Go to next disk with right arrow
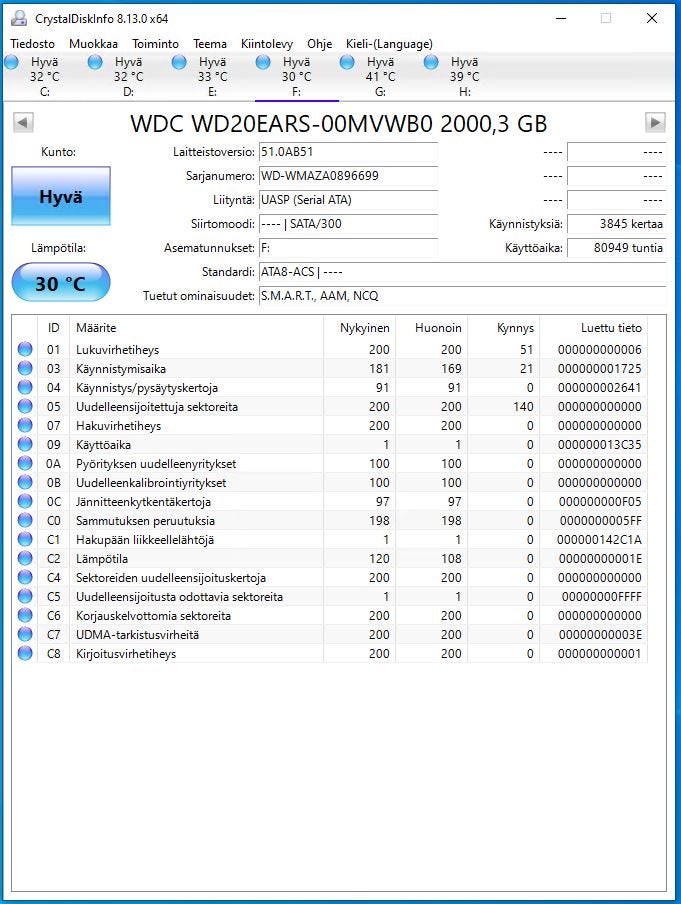This screenshot has height=904, width=681. coord(655,122)
